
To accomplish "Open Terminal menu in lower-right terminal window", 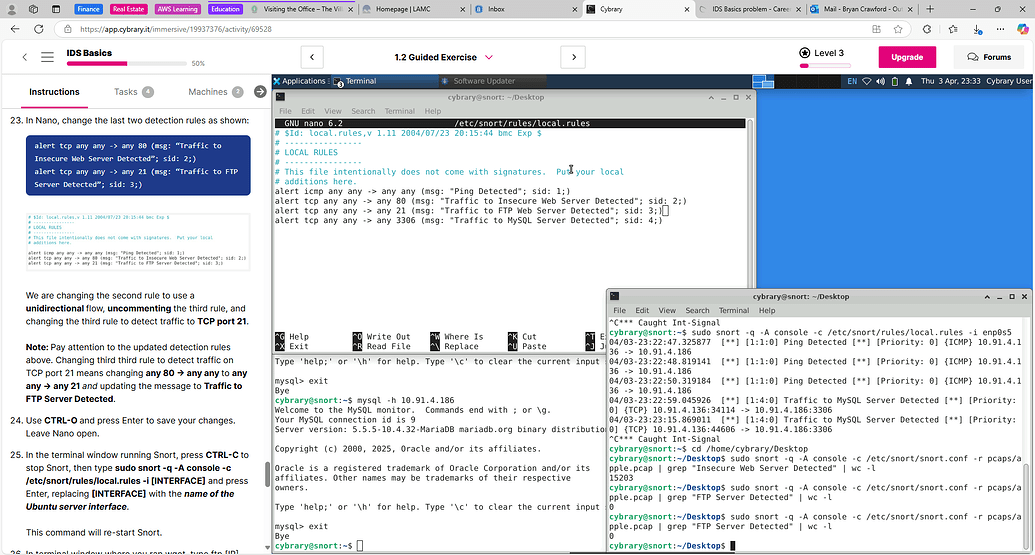I will pyautogui.click(x=733, y=311).
